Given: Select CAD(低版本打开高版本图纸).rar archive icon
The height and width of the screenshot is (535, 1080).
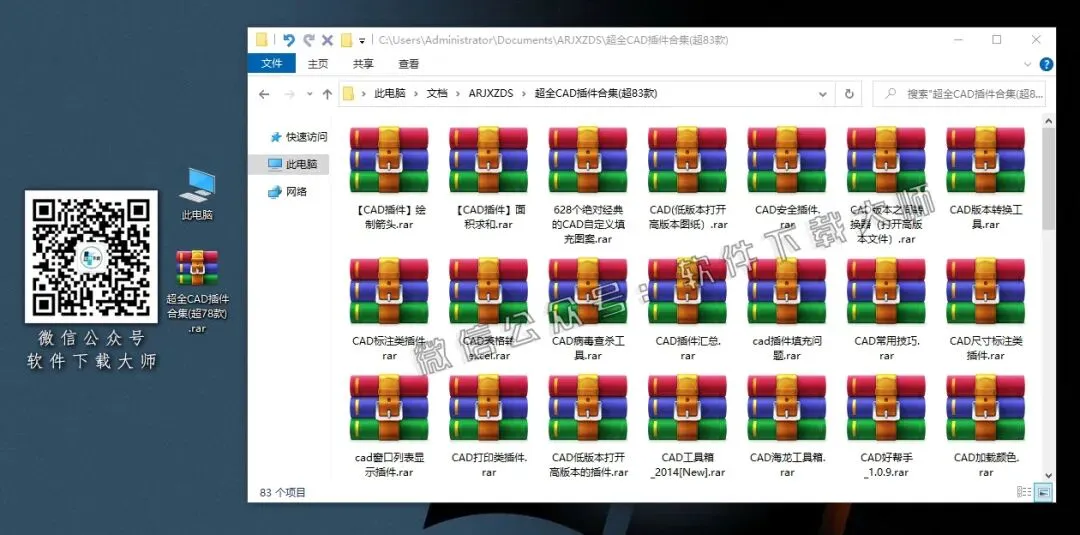Looking at the screenshot, I should coord(687,160).
